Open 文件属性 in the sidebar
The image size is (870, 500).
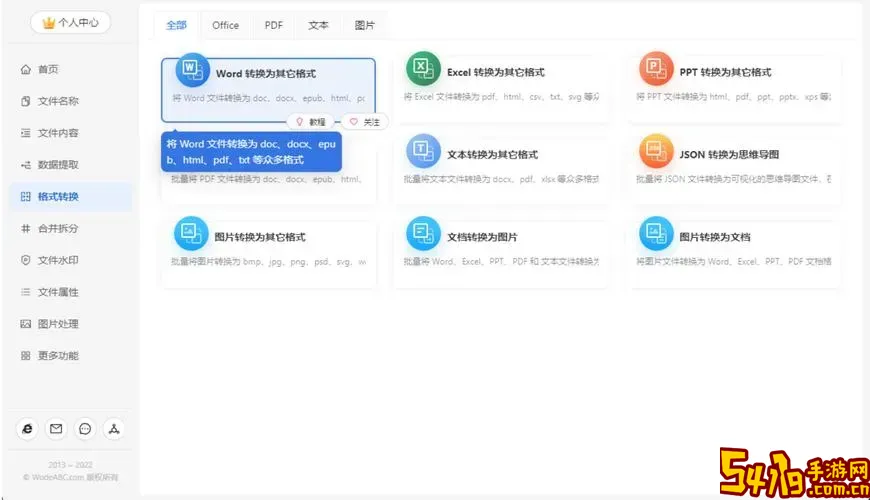[x=70, y=292]
